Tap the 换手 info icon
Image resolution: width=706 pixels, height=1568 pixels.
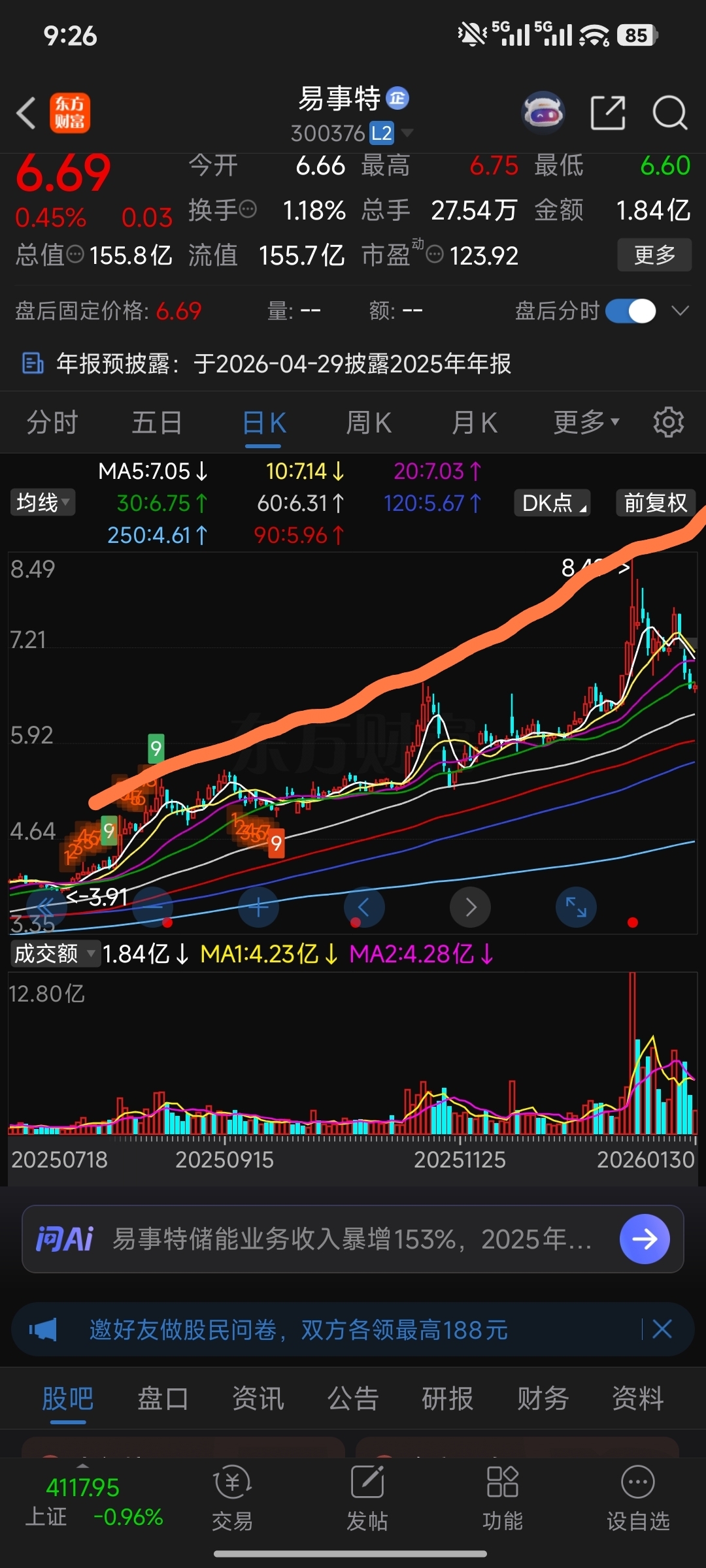click(x=248, y=210)
